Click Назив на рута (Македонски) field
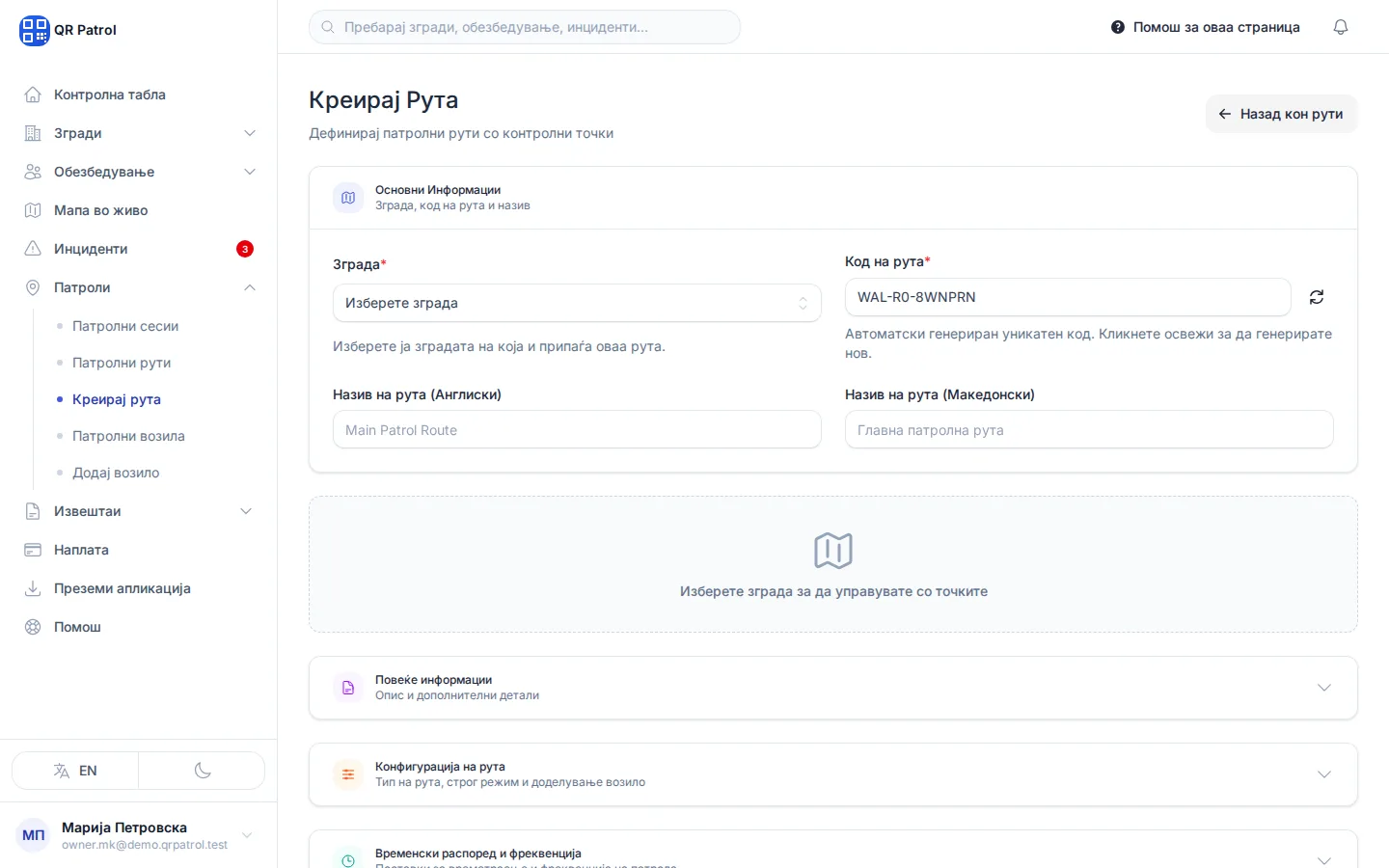 1089,430
